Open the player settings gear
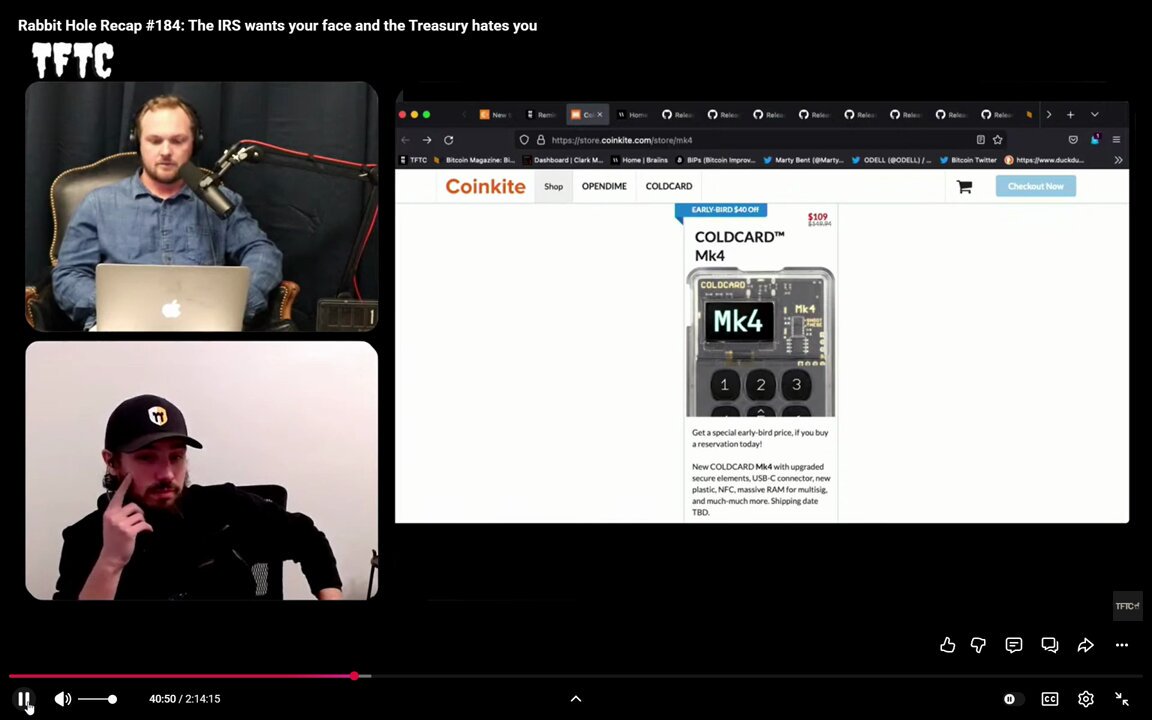This screenshot has width=1152, height=720. [x=1086, y=699]
